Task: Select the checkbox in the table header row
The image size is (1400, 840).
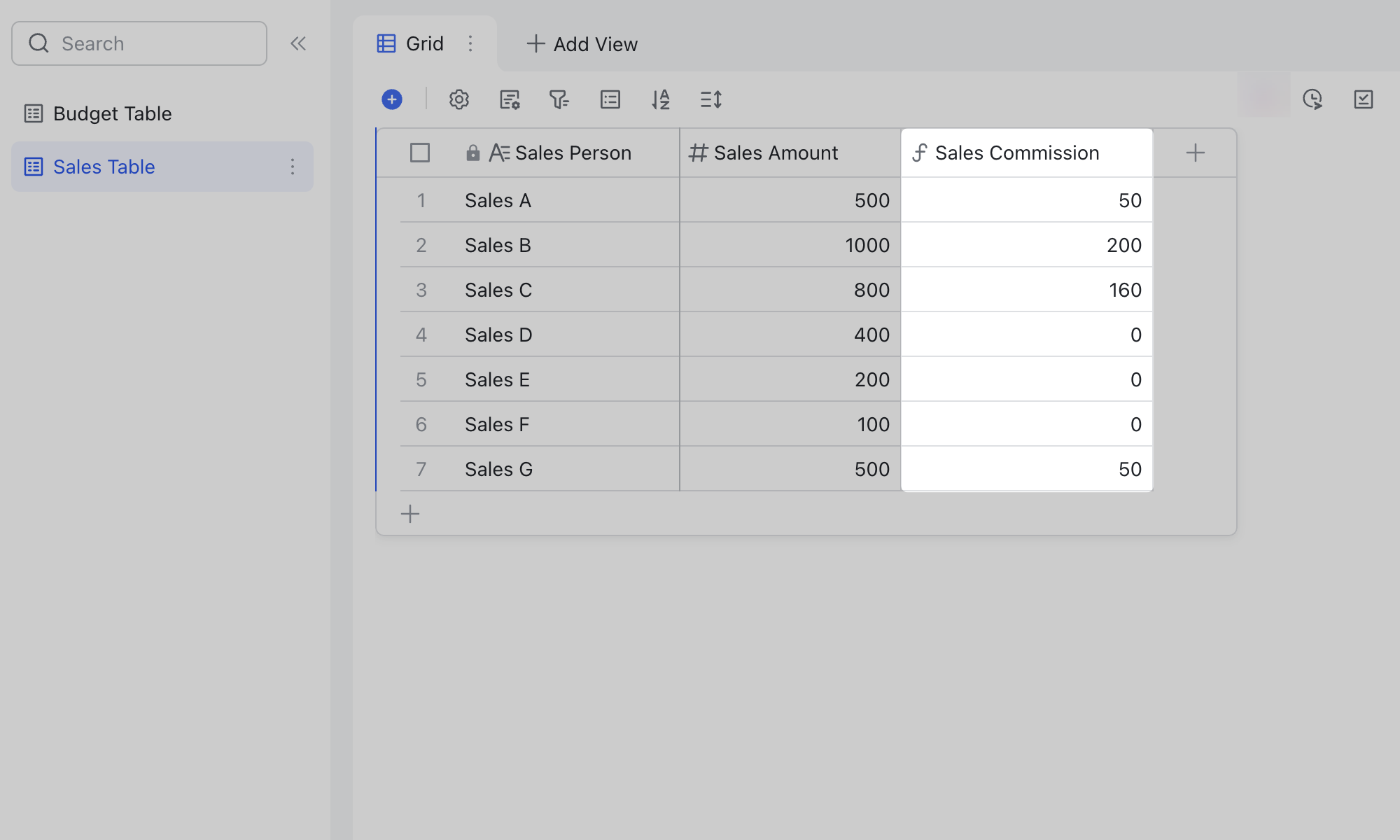Action: coord(419,152)
